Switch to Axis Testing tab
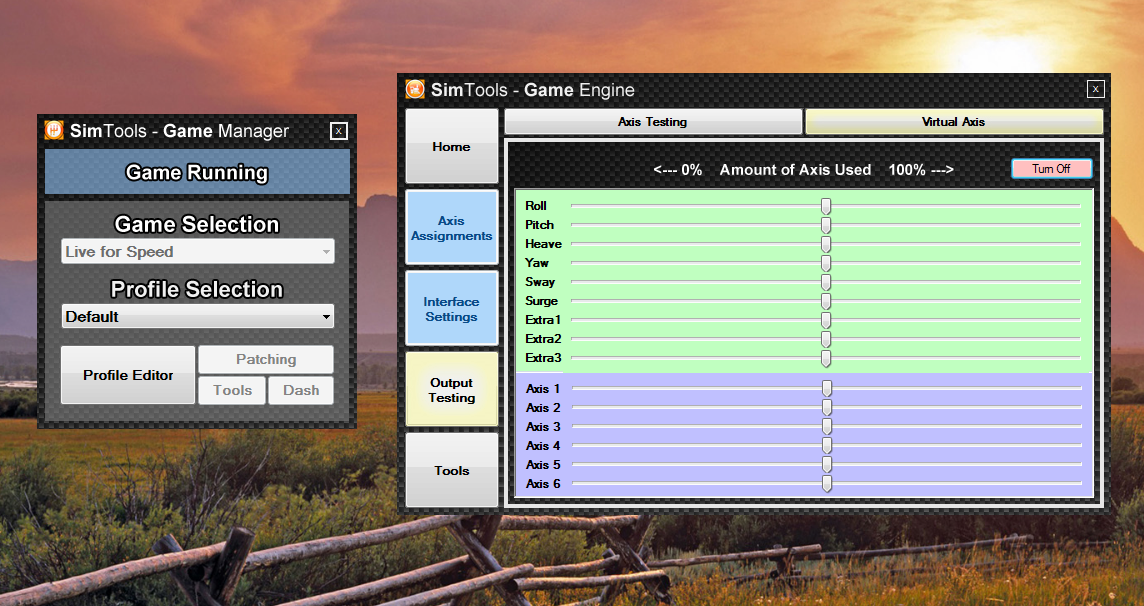1144x606 pixels. pyautogui.click(x=653, y=122)
